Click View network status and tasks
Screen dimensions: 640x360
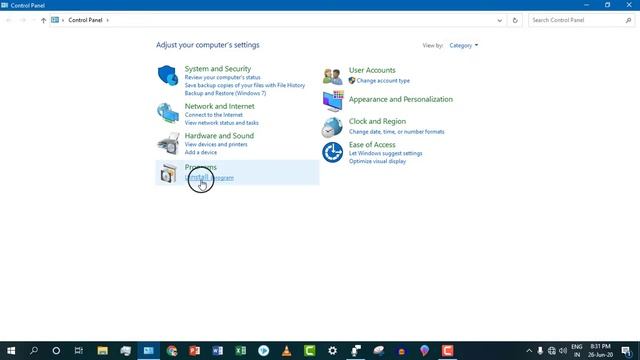tap(221, 122)
